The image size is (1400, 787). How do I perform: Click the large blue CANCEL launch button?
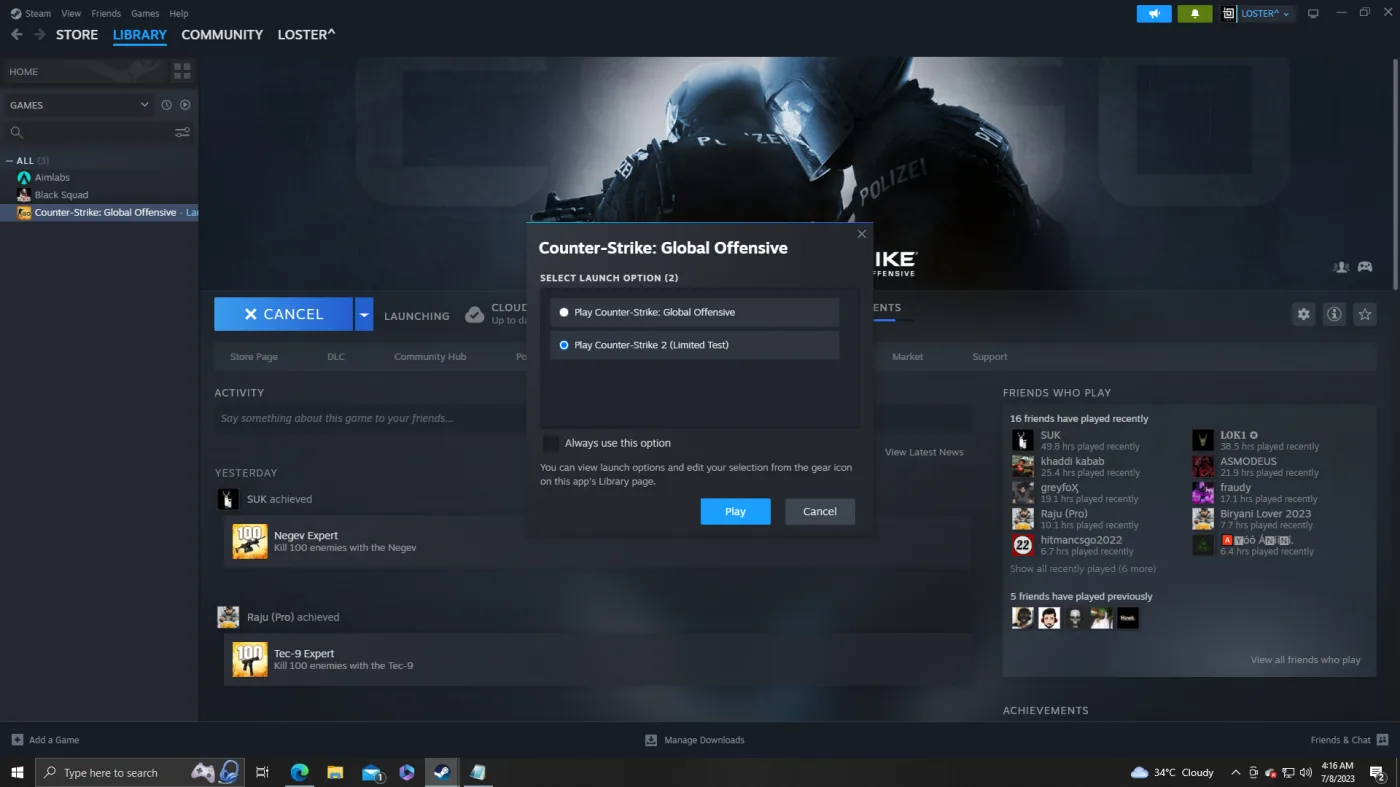(283, 314)
